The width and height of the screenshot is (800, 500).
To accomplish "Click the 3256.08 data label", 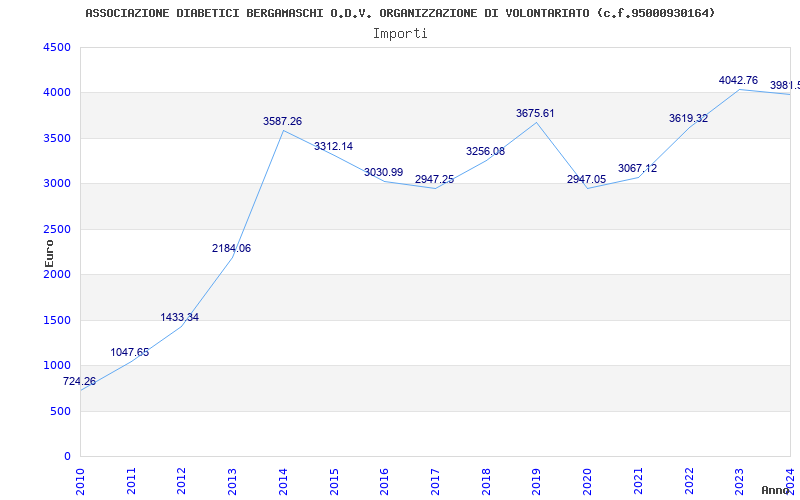I will tap(485, 152).
